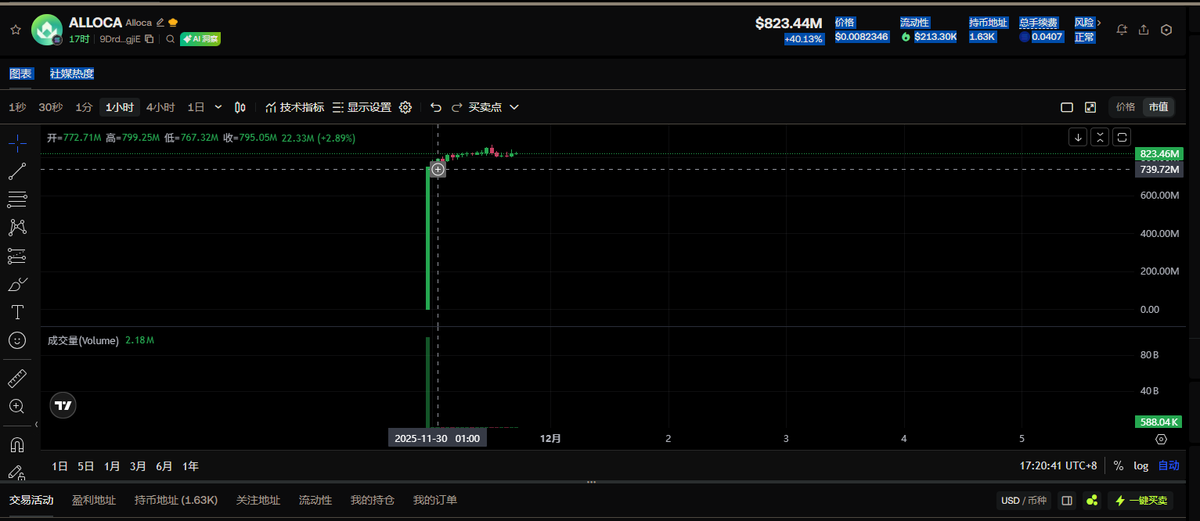The width and height of the screenshot is (1200, 521).
Task: Open the 交易活动 tab
Action: [31, 500]
